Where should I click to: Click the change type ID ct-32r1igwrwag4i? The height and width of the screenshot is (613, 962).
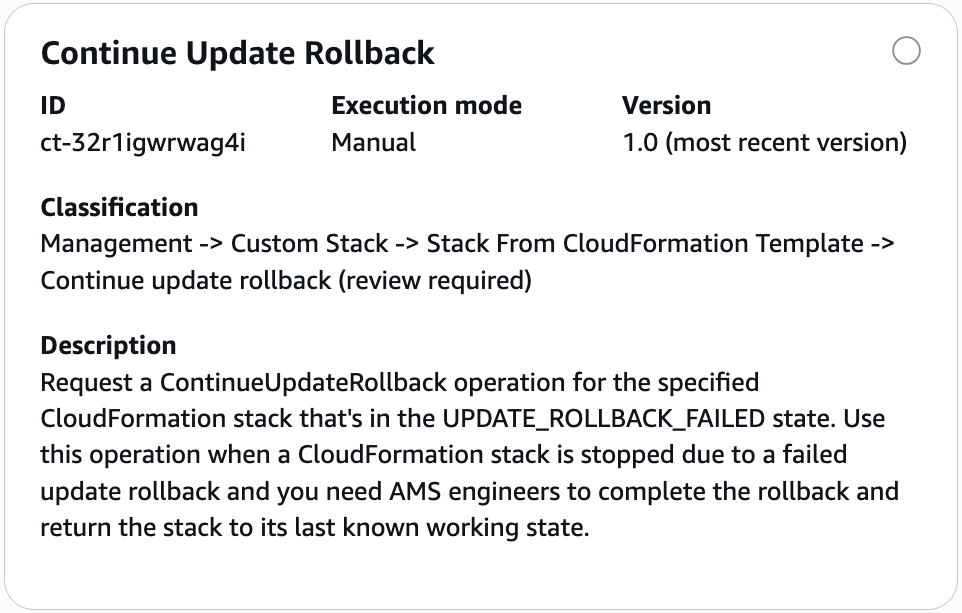[x=143, y=142]
